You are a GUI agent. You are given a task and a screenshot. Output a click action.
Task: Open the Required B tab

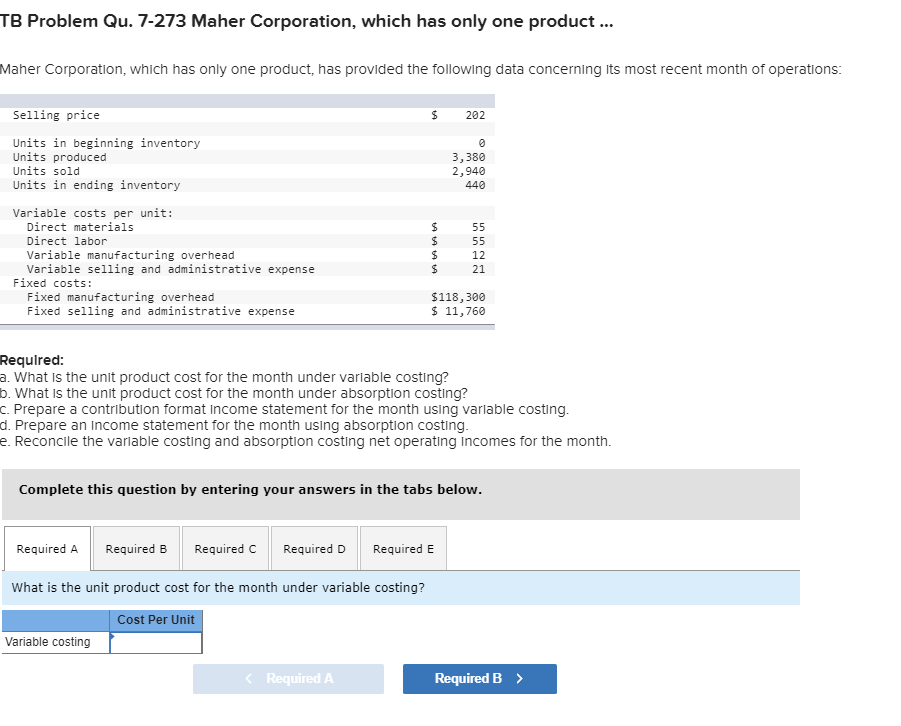[x=136, y=547]
